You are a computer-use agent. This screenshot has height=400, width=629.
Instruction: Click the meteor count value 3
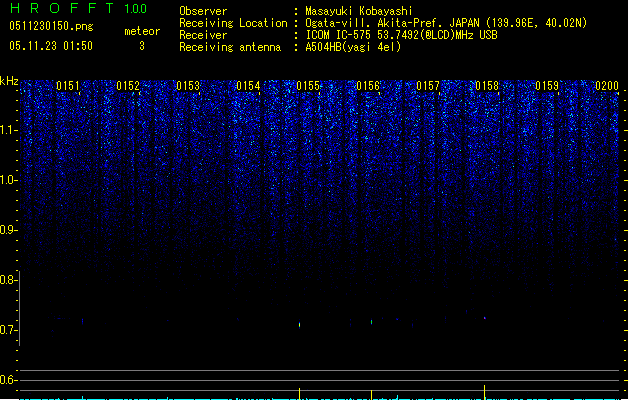pyautogui.click(x=142, y=46)
